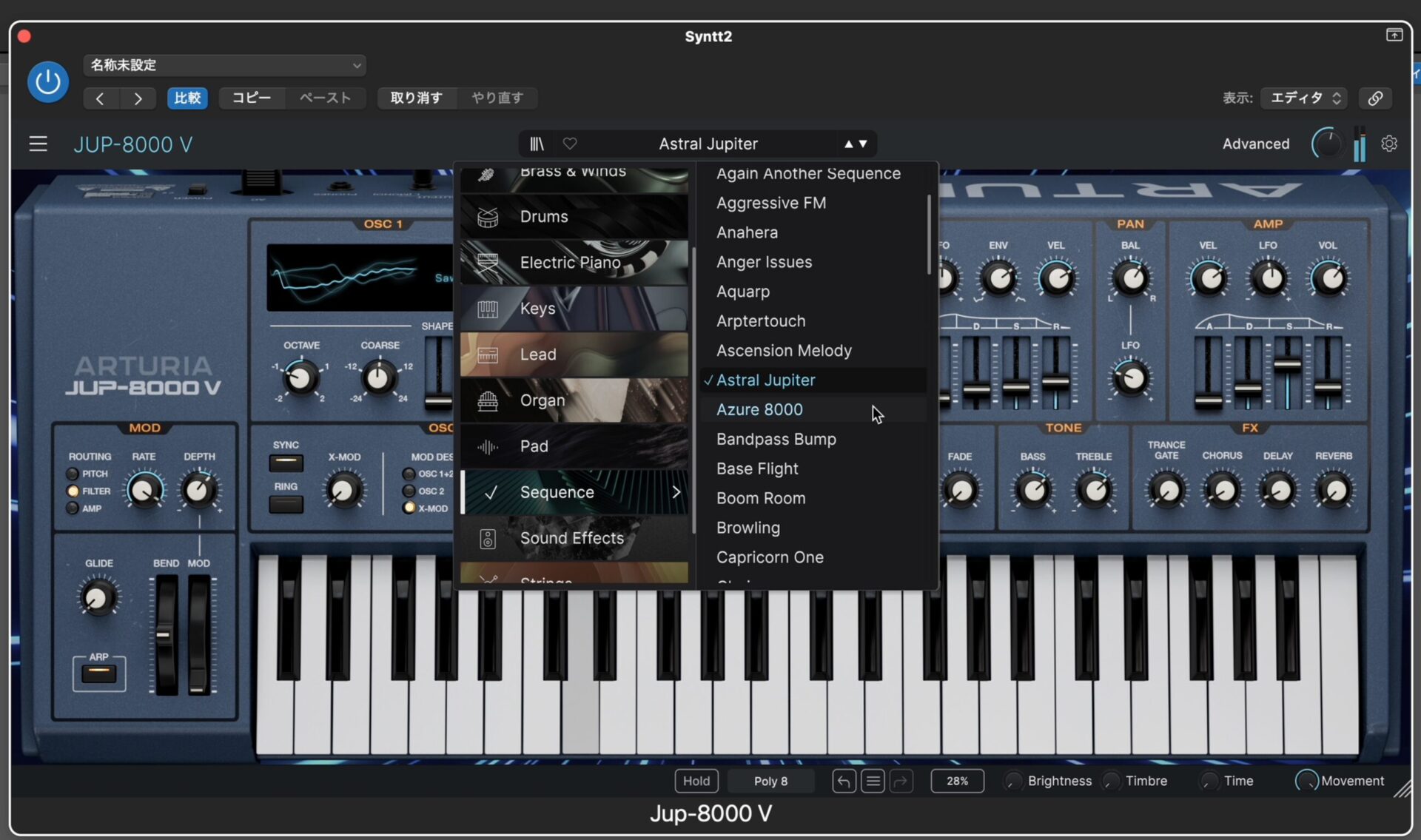The height and width of the screenshot is (840, 1421).
Task: Click the やり直す redo button
Action: (497, 98)
